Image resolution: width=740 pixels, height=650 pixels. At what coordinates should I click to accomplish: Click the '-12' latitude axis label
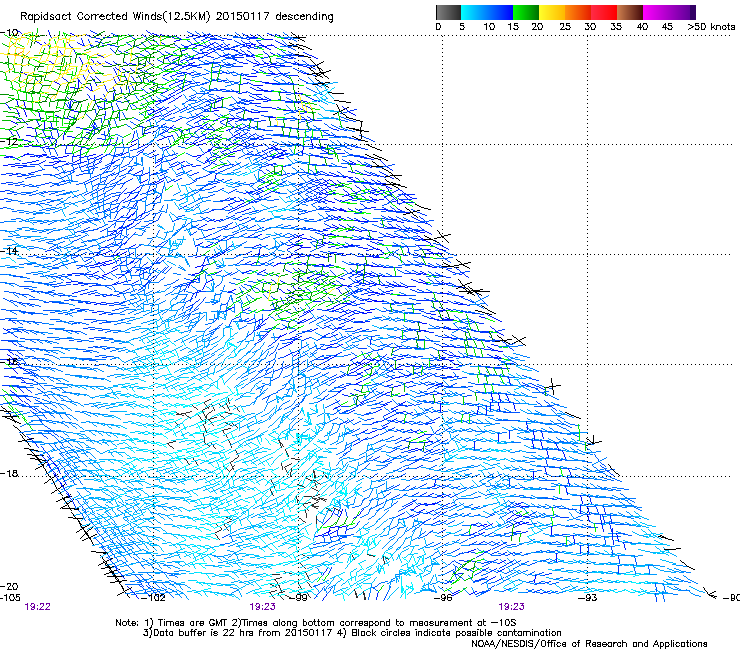point(9,142)
